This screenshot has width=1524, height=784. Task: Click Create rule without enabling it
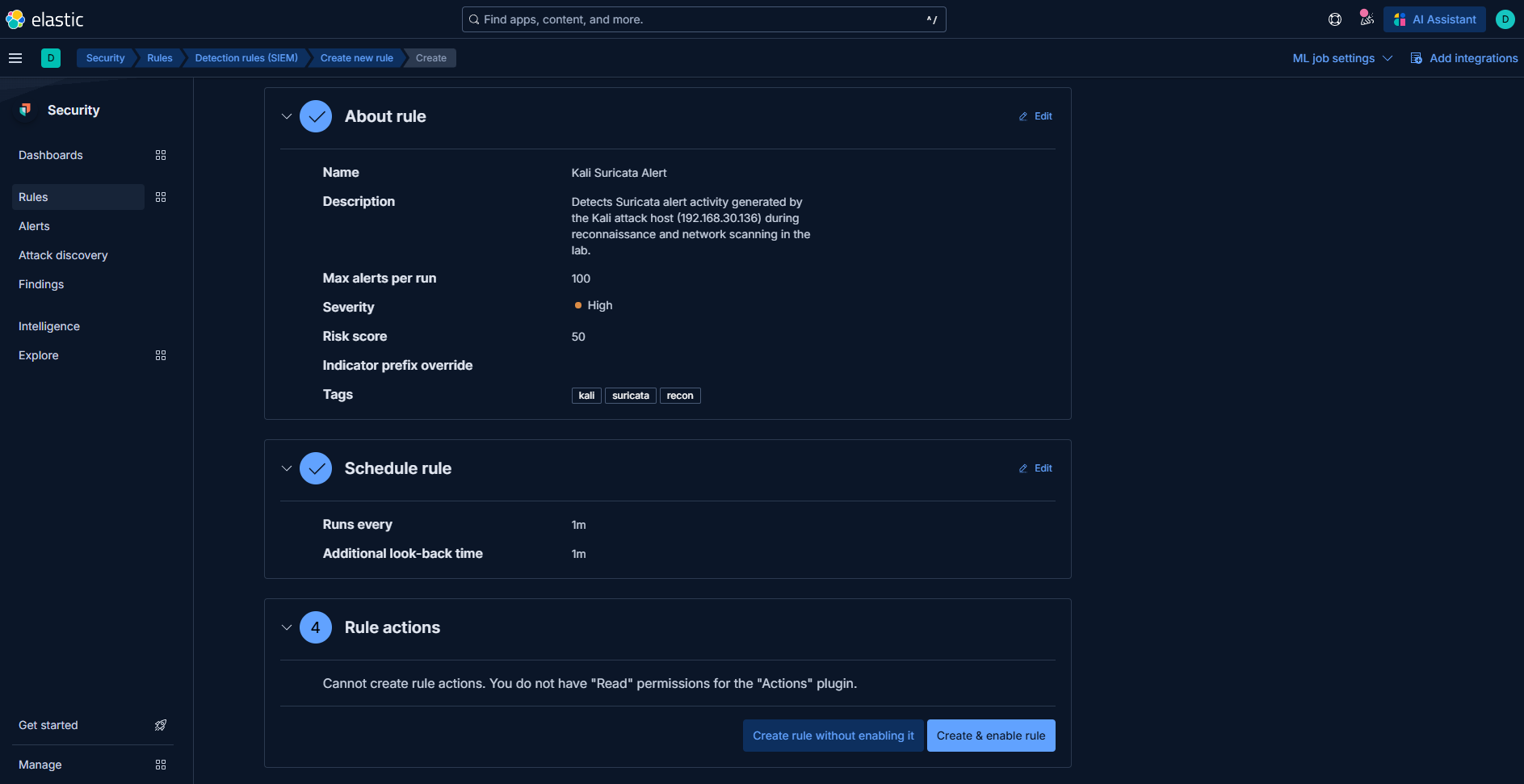click(x=833, y=736)
